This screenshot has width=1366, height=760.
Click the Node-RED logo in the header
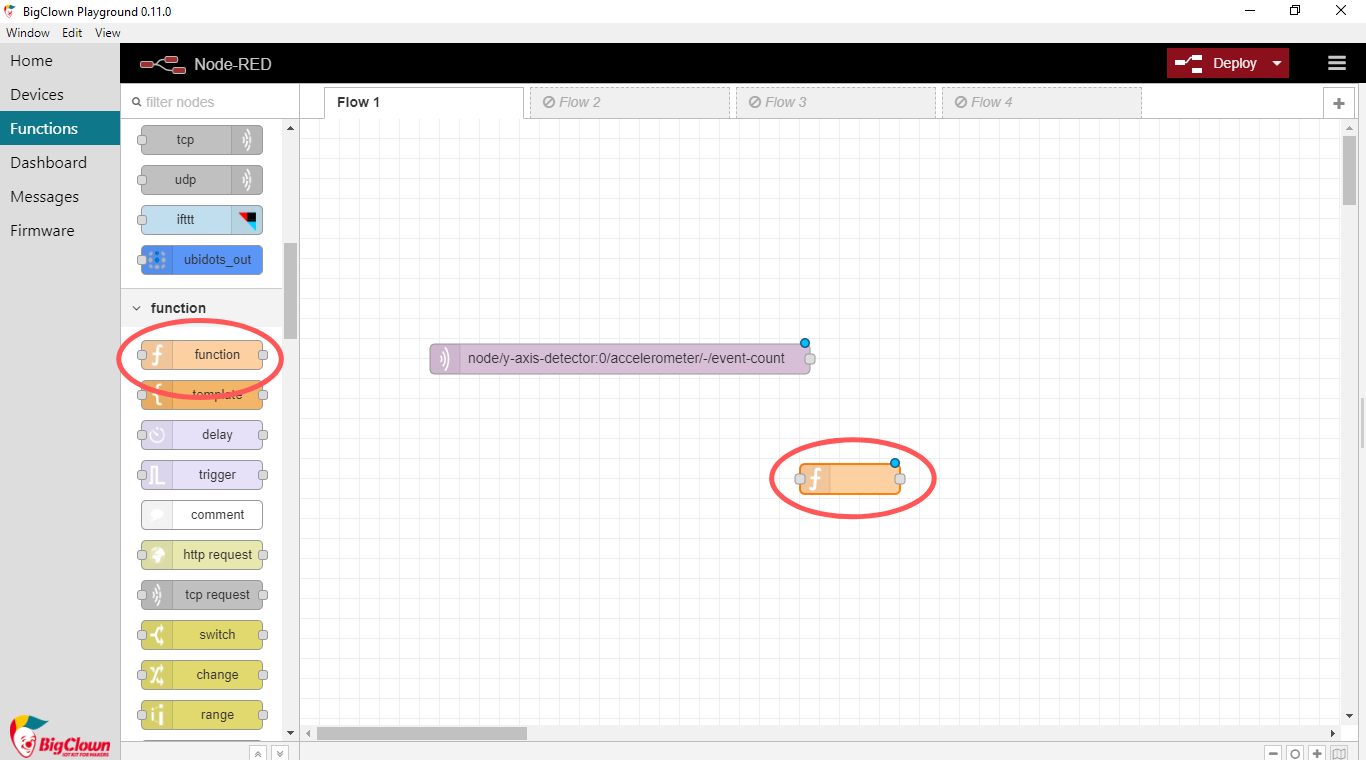point(163,64)
